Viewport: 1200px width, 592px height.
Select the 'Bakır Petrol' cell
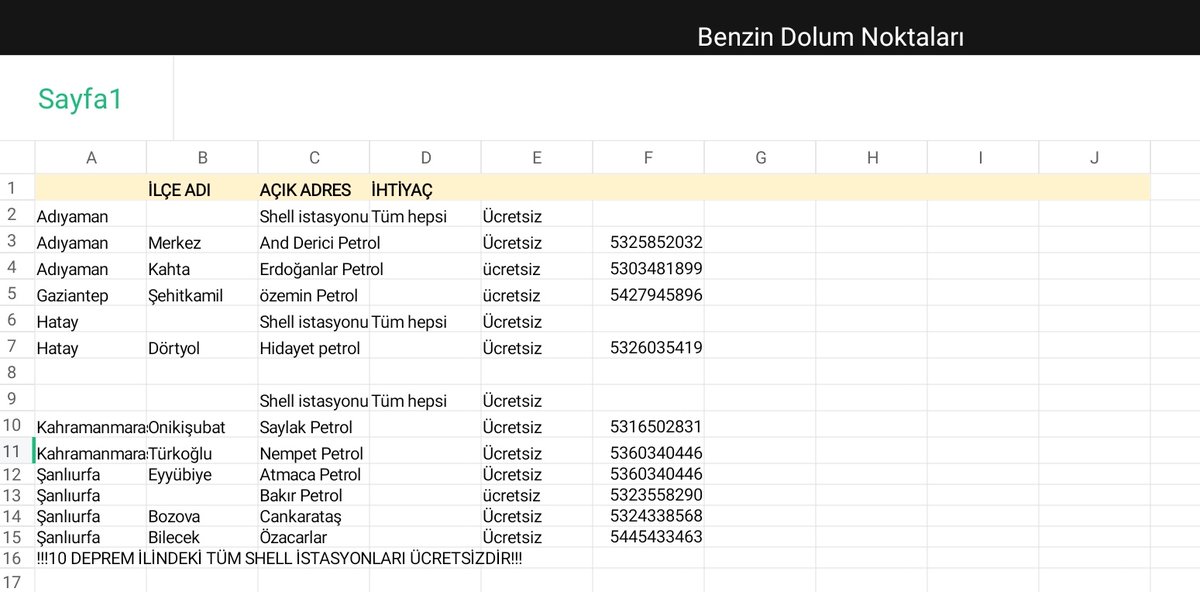[314, 496]
